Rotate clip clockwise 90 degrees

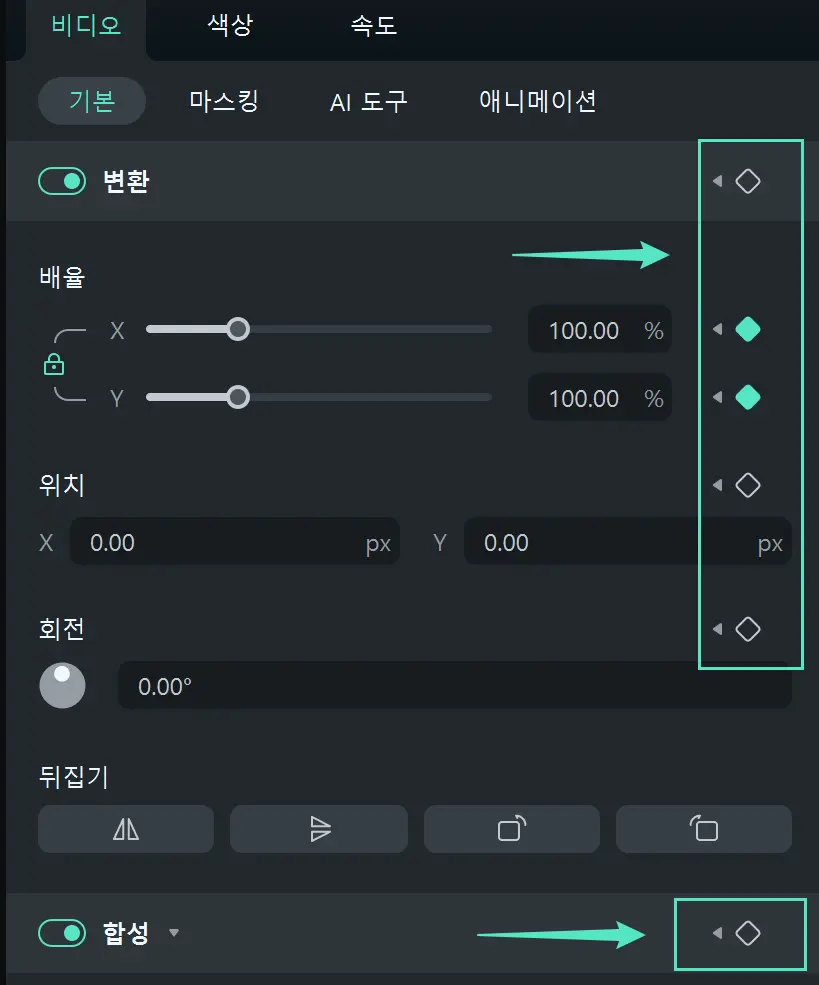coord(512,829)
